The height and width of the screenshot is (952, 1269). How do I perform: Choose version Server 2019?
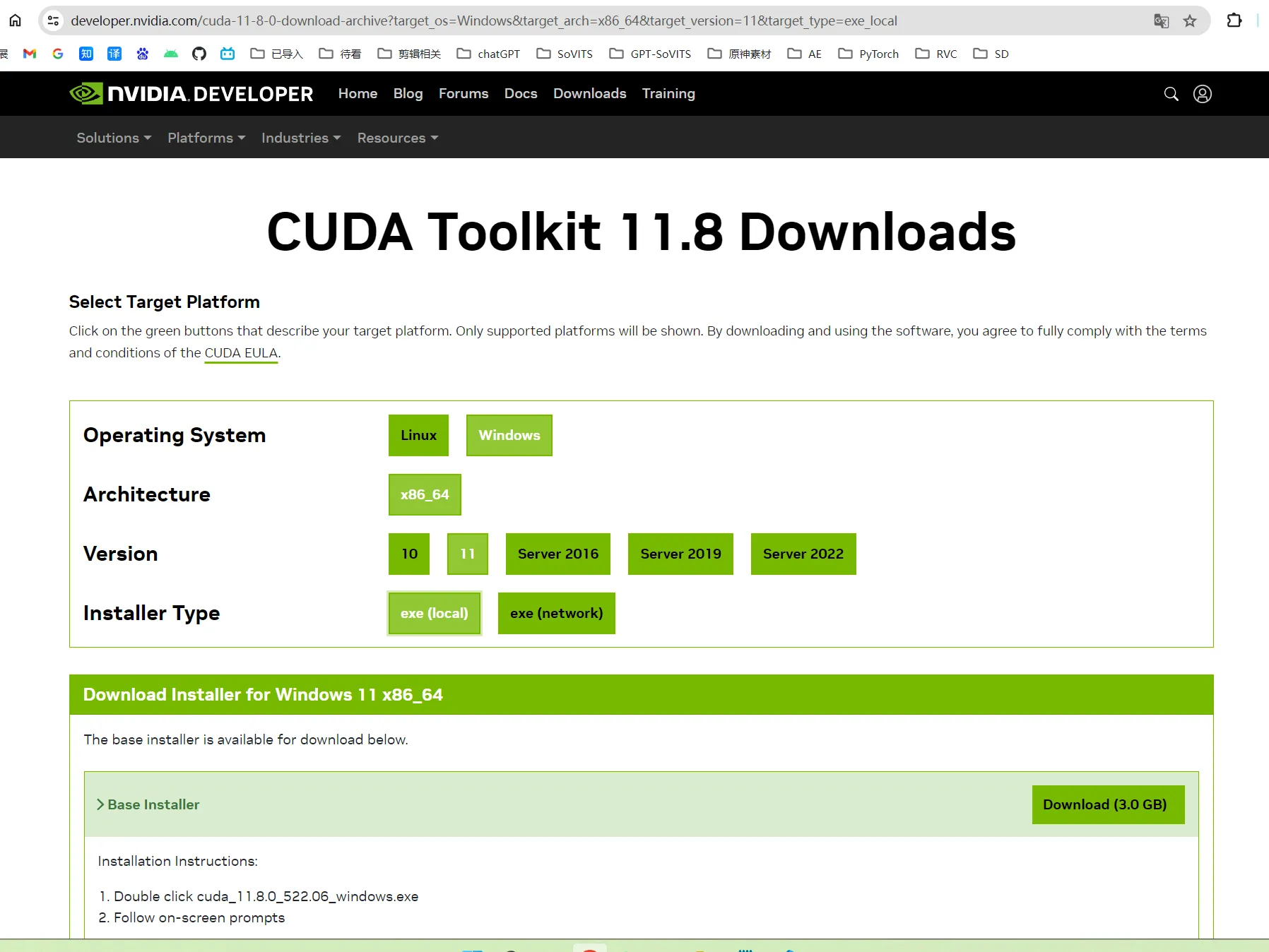click(x=680, y=554)
